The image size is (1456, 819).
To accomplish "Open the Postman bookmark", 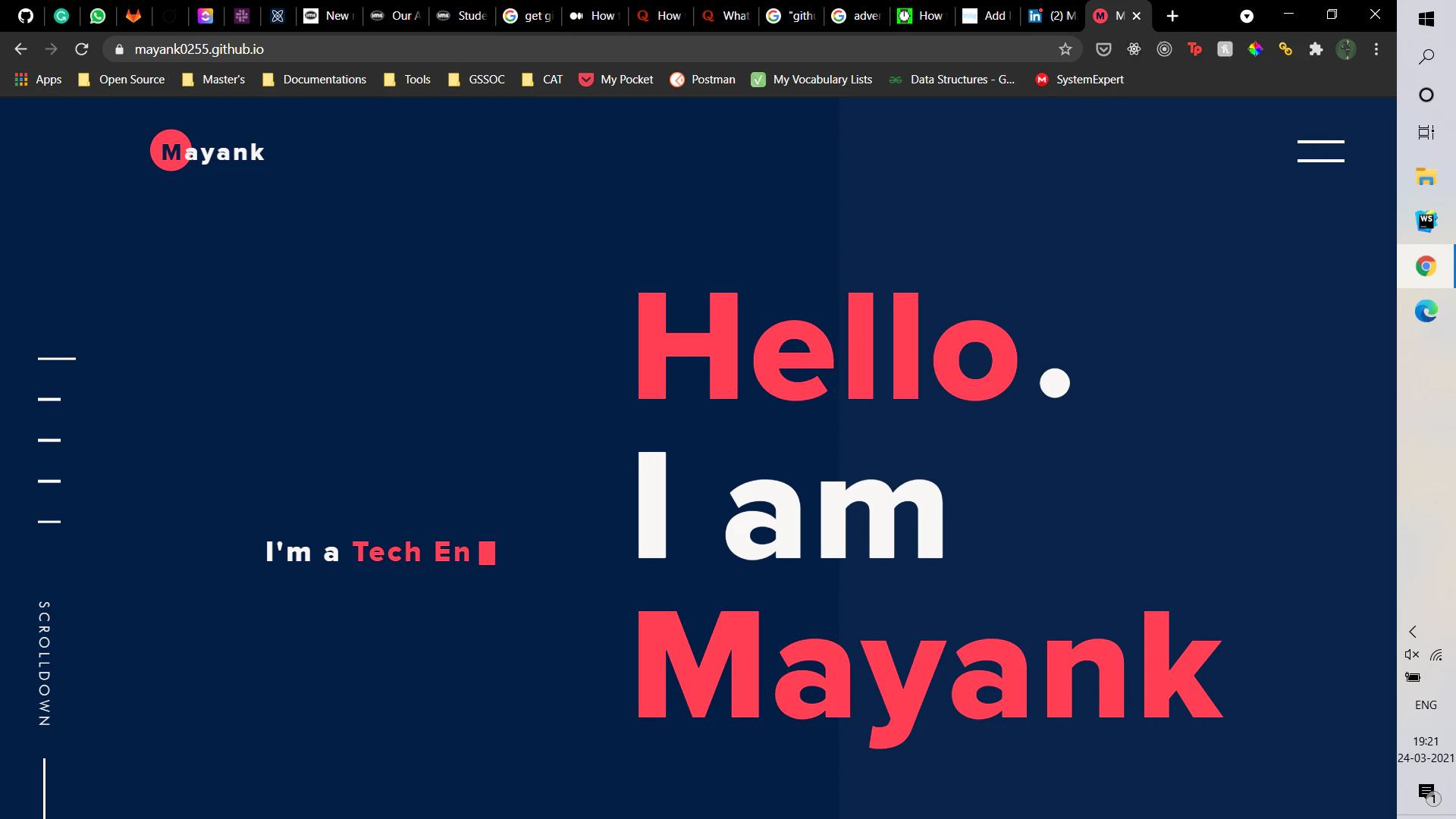I will (702, 80).
